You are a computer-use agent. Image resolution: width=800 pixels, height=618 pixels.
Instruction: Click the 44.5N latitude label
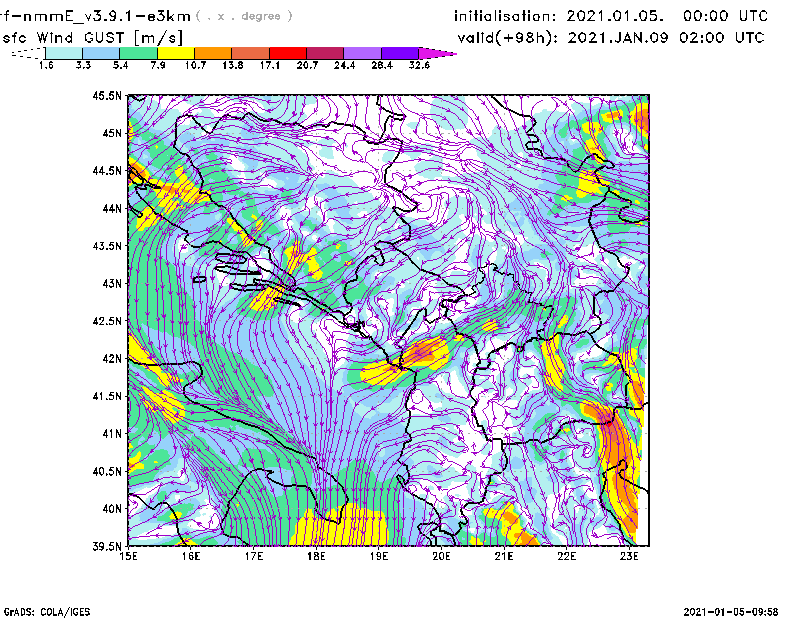point(107,170)
